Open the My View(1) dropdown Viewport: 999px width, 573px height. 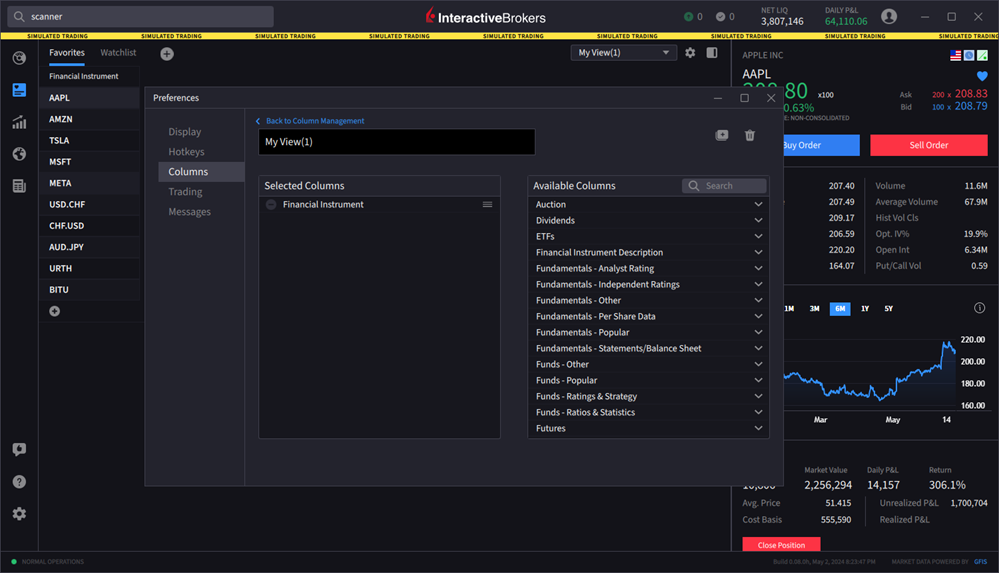pos(623,53)
